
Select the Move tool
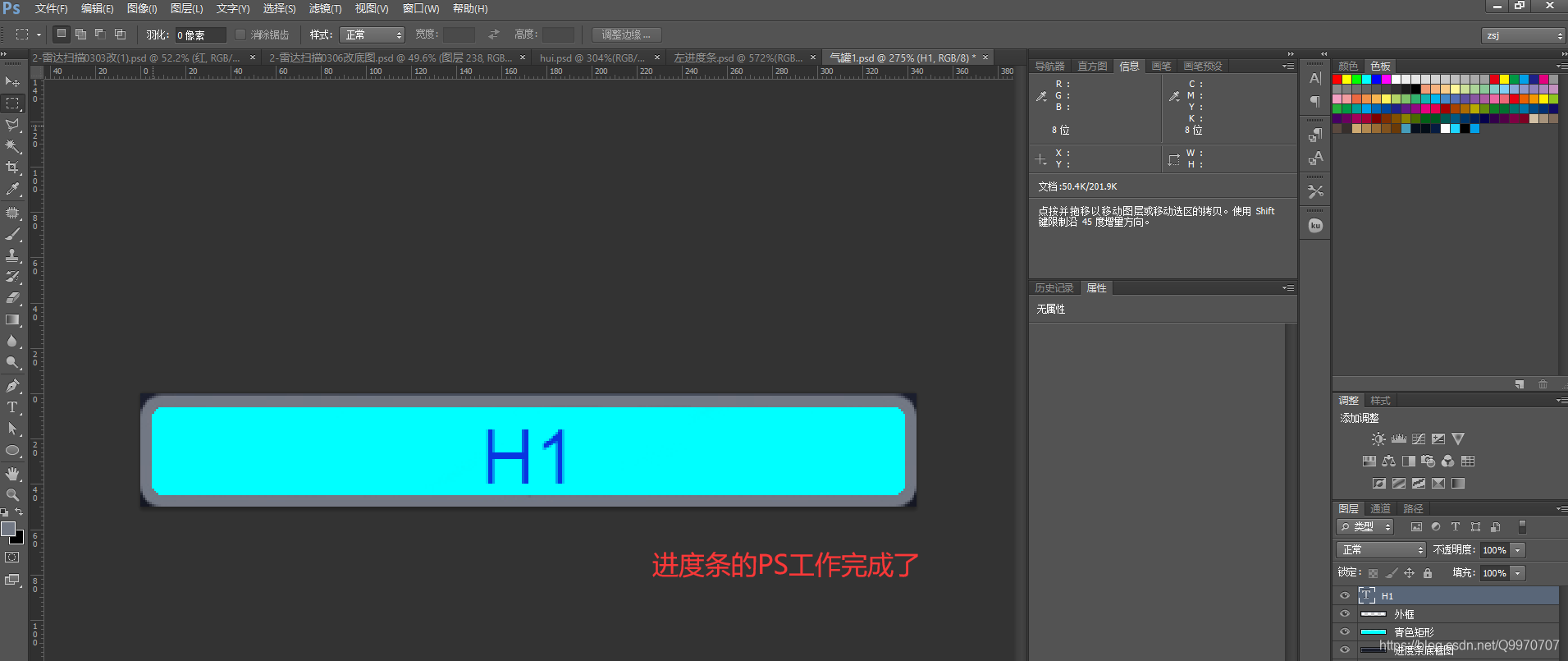(x=12, y=81)
